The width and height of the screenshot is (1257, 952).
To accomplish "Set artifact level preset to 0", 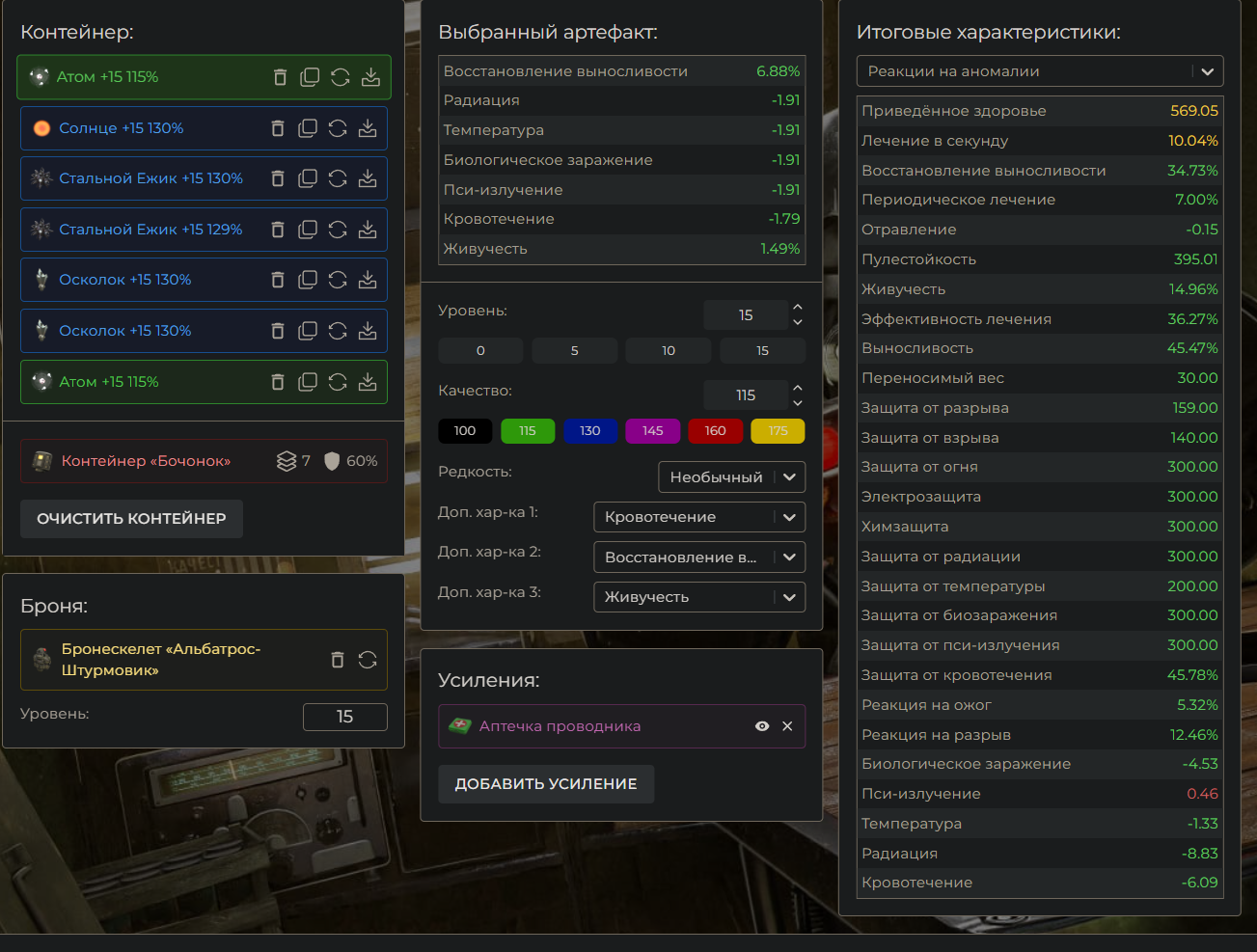I will tap(480, 350).
